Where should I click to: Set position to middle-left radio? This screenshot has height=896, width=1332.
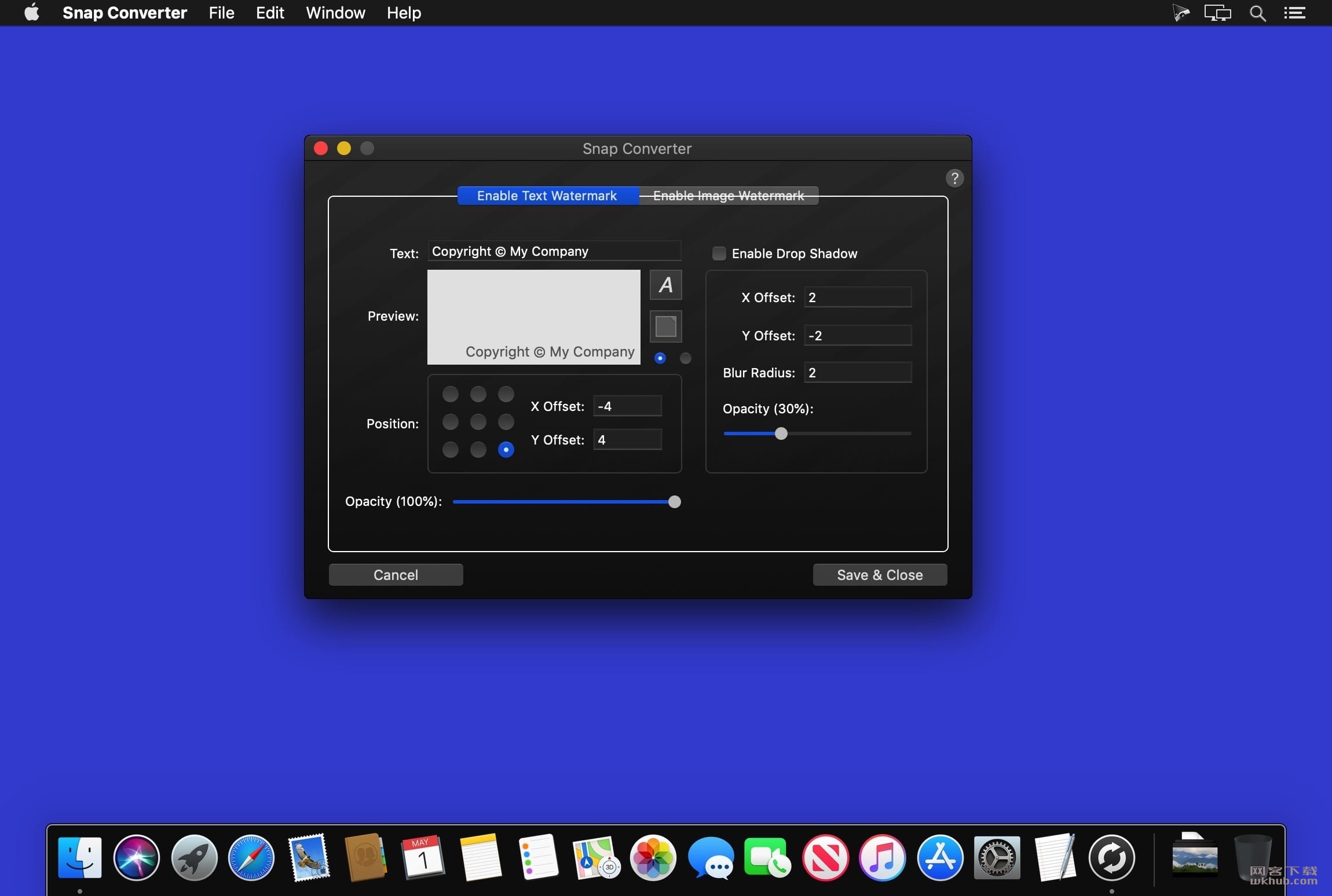pos(450,422)
